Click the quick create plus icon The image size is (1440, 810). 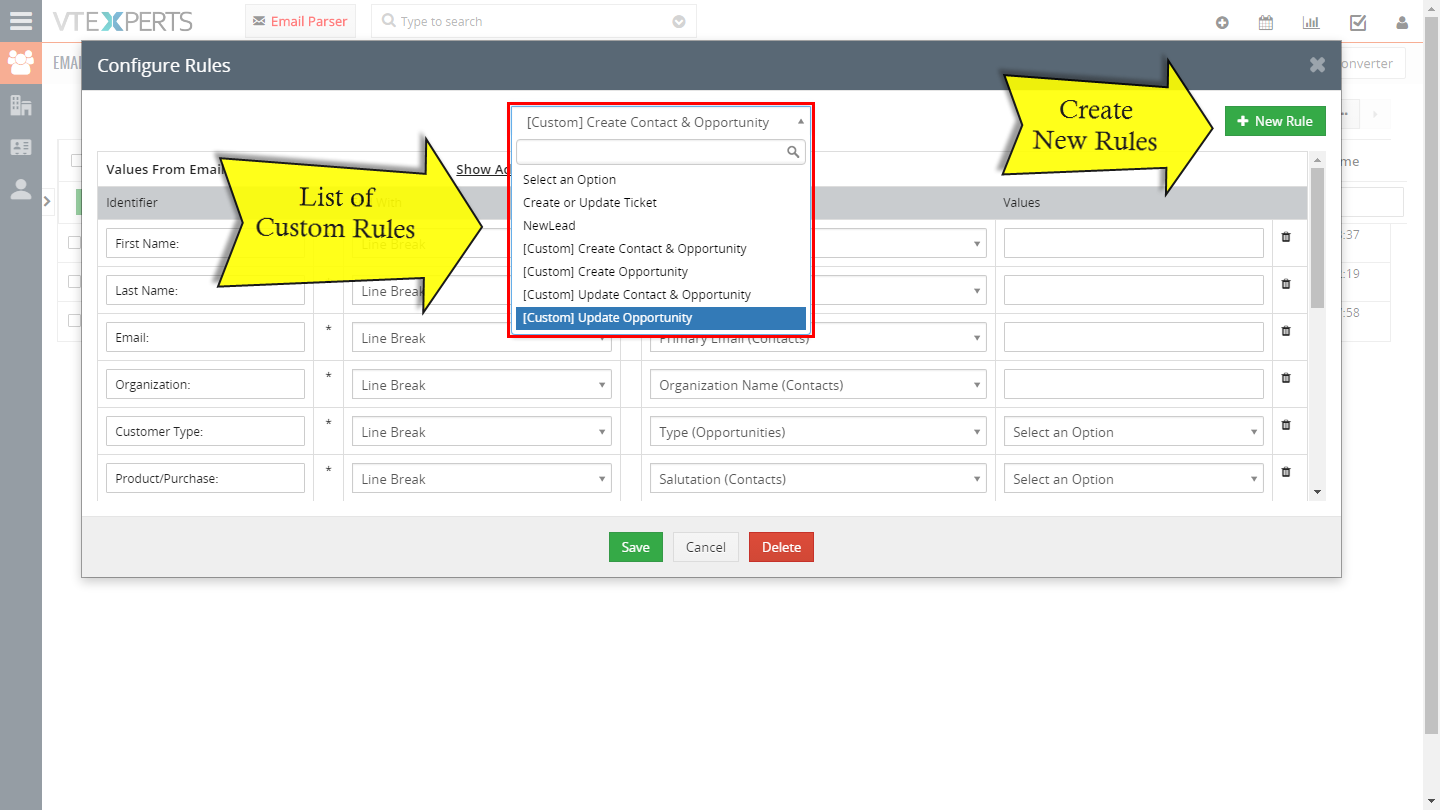(1222, 22)
